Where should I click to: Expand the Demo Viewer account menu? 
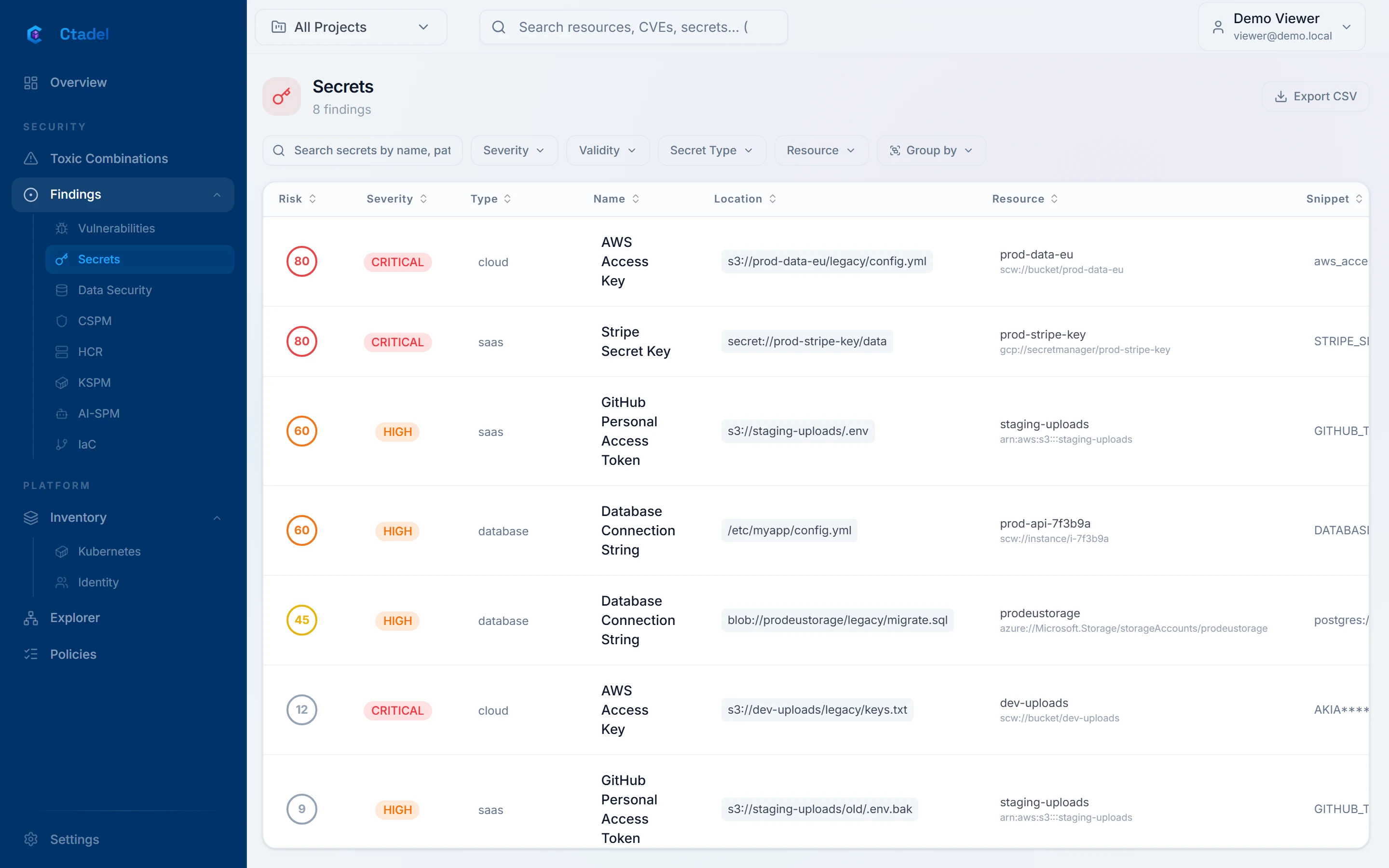click(x=1281, y=27)
